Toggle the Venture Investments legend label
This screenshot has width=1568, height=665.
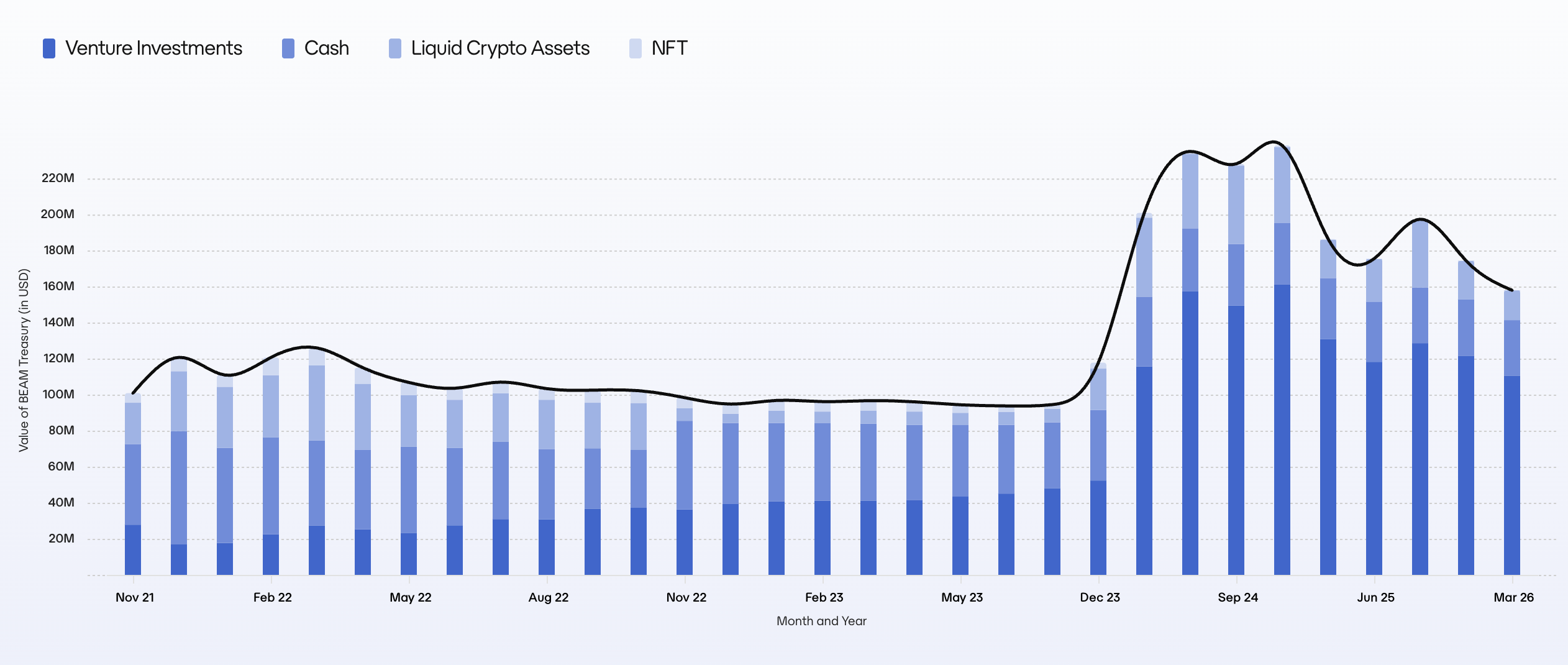point(153,48)
